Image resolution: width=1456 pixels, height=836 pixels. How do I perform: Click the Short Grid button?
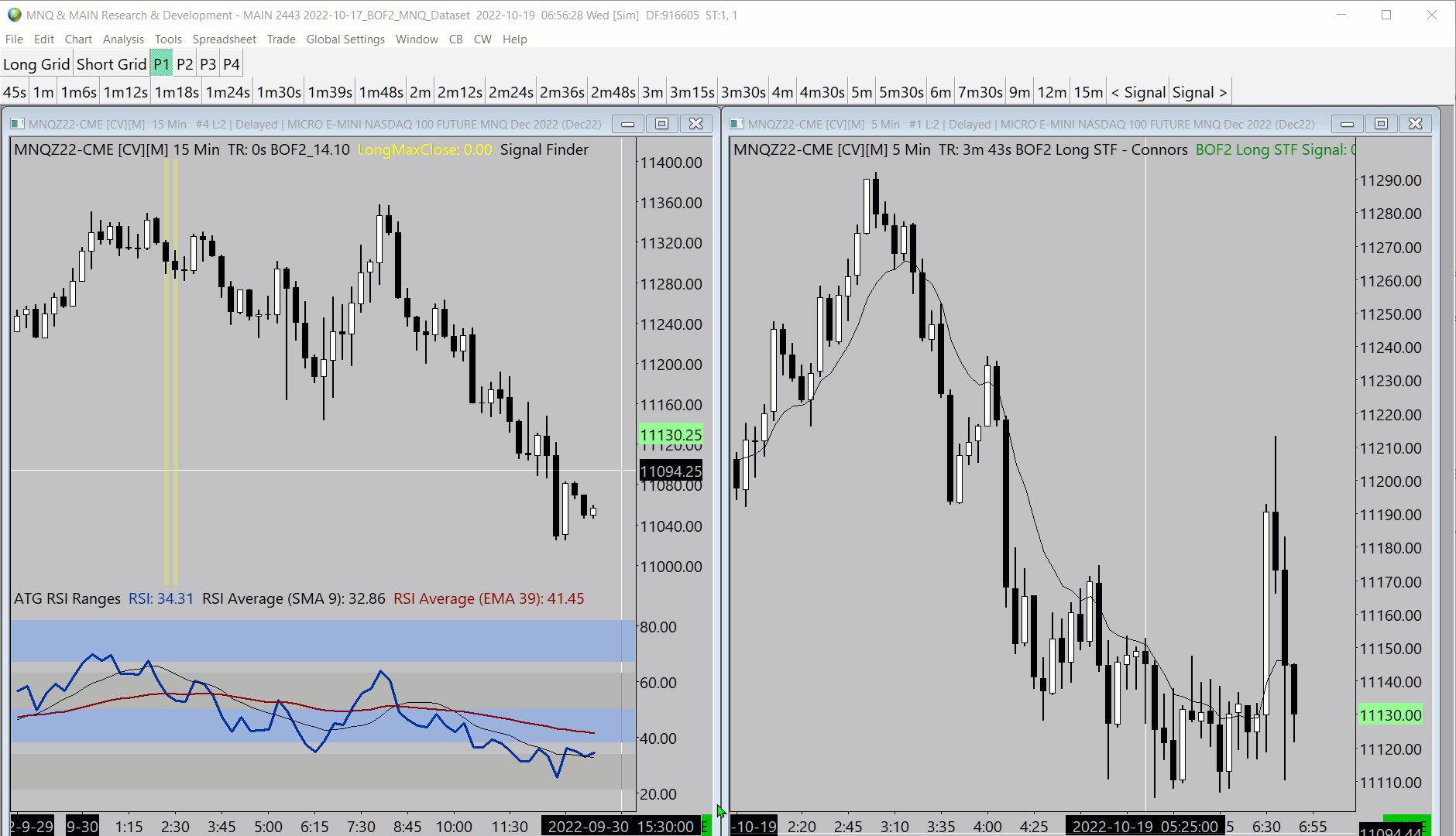click(x=112, y=64)
